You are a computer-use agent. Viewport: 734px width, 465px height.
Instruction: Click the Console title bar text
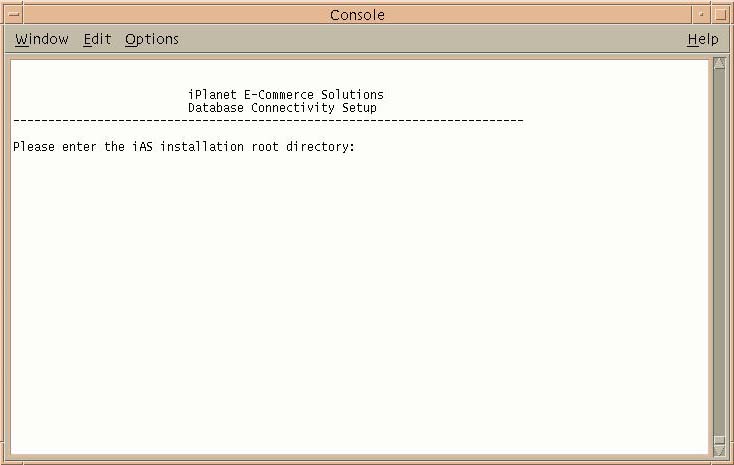pyautogui.click(x=357, y=15)
